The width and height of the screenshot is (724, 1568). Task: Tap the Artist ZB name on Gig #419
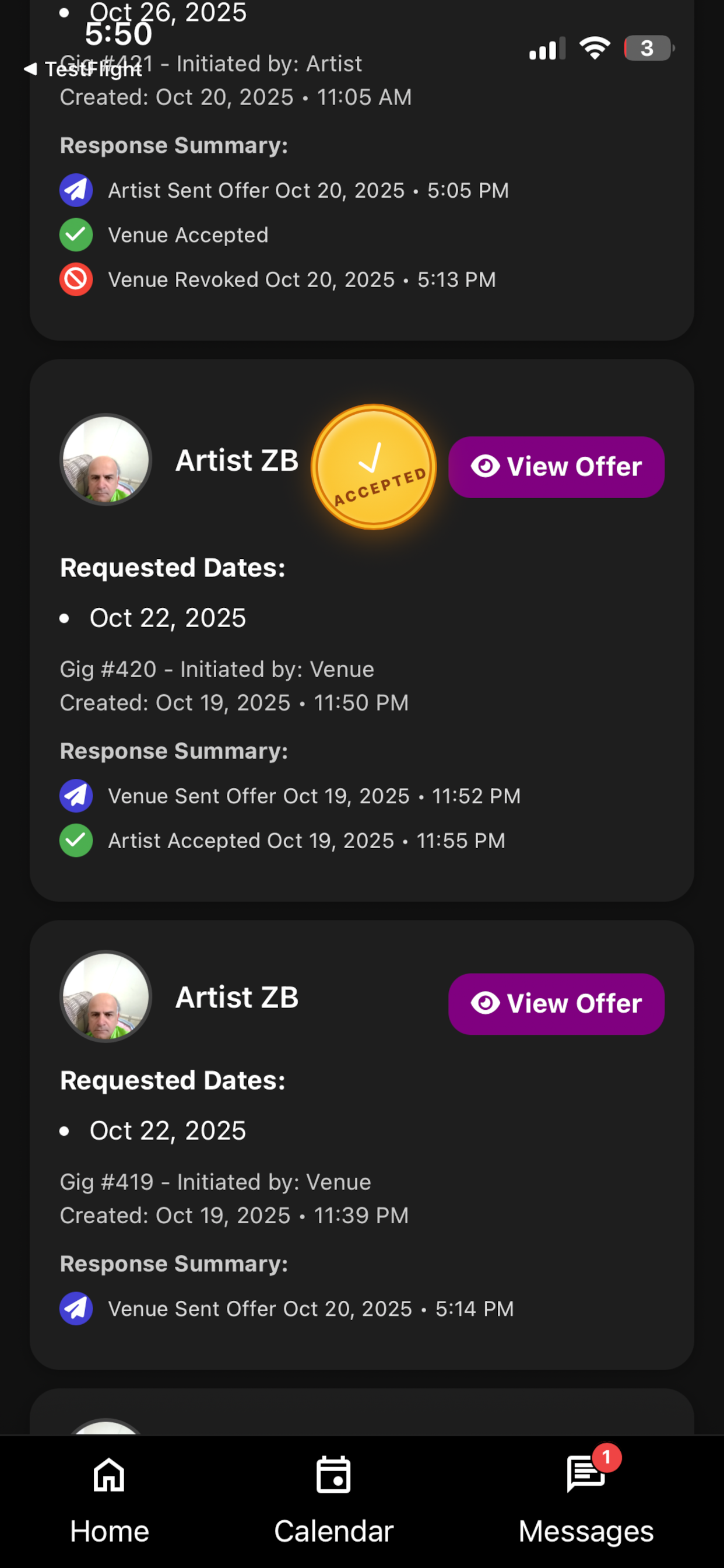pyautogui.click(x=237, y=997)
